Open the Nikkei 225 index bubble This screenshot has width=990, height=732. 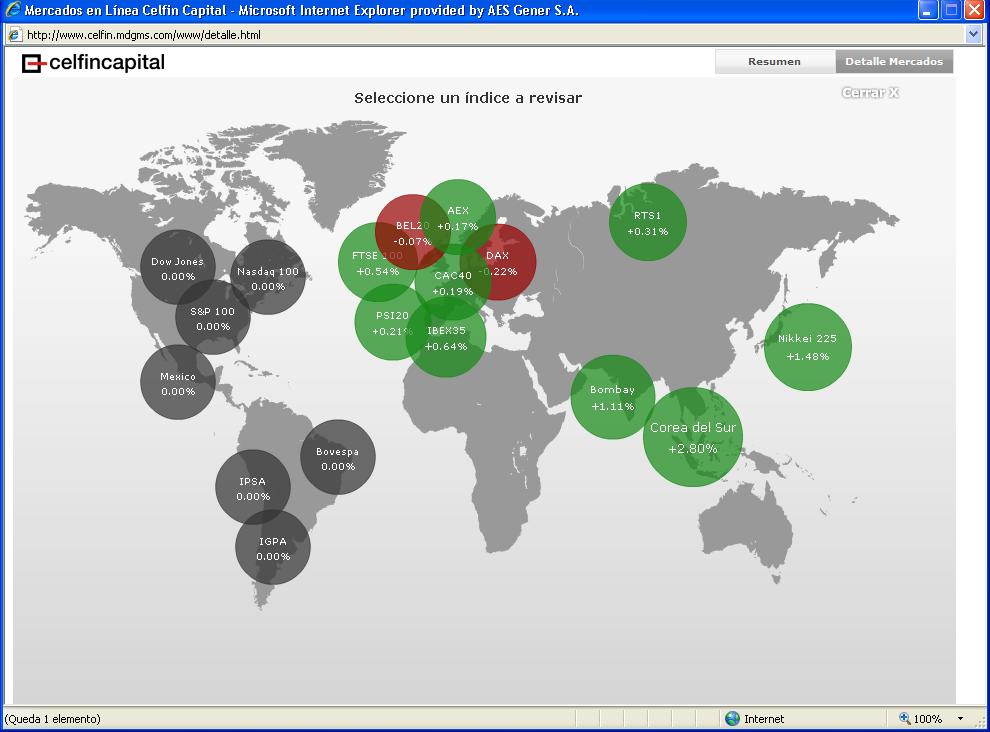(x=807, y=347)
